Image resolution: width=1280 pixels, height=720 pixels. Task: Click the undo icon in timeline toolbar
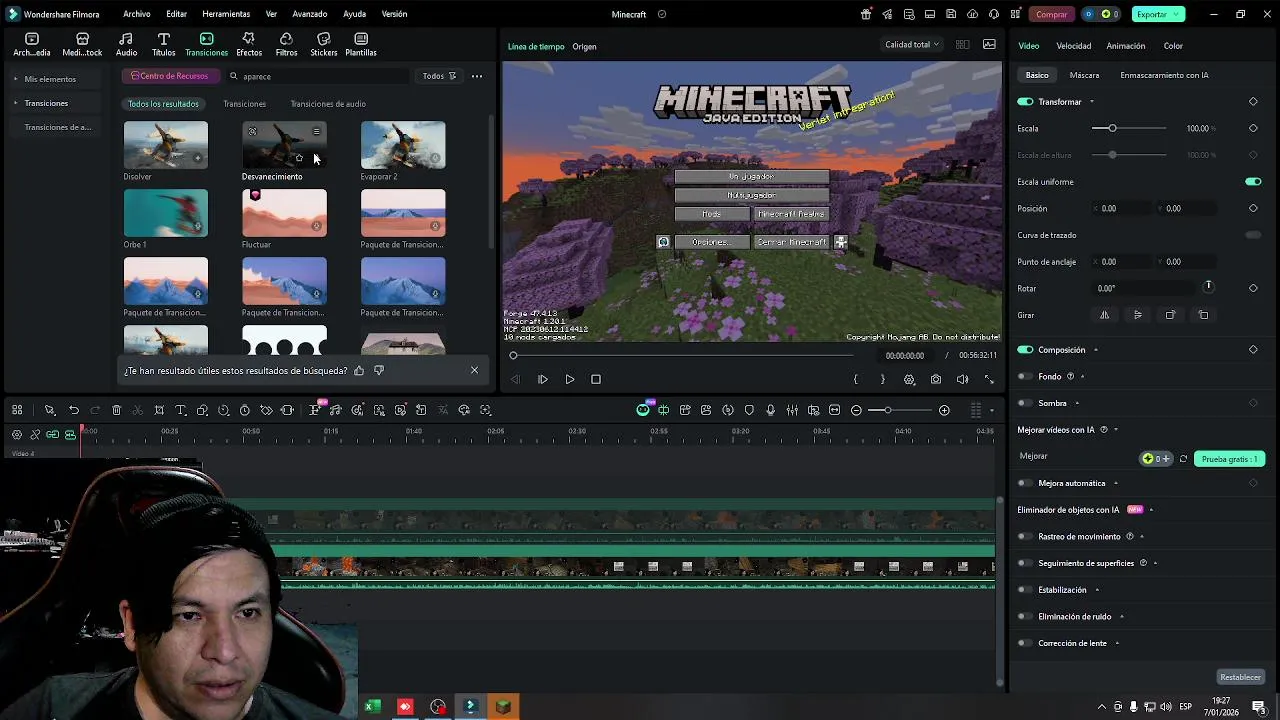tap(74, 410)
